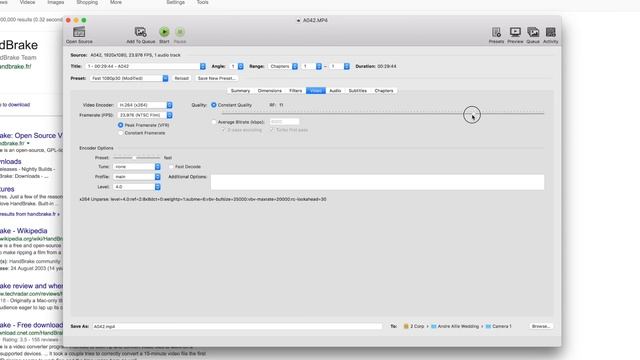Image resolution: width=640 pixels, height=360 pixels.
Task: Open the Video Encoder dropdown
Action: pyautogui.click(x=145, y=105)
